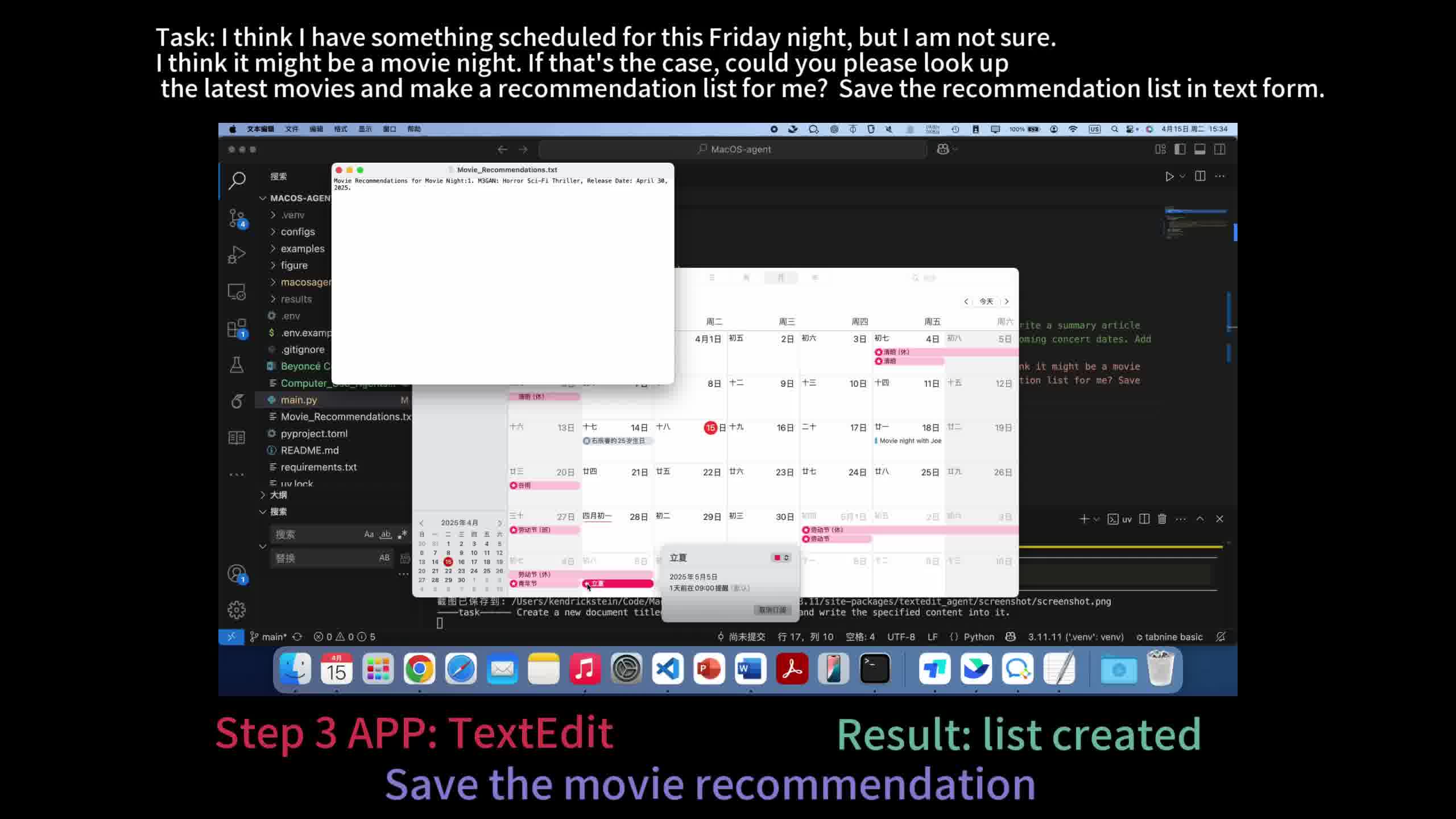Click the Run Python file play button
This screenshot has width=1456, height=819.
(x=1169, y=176)
